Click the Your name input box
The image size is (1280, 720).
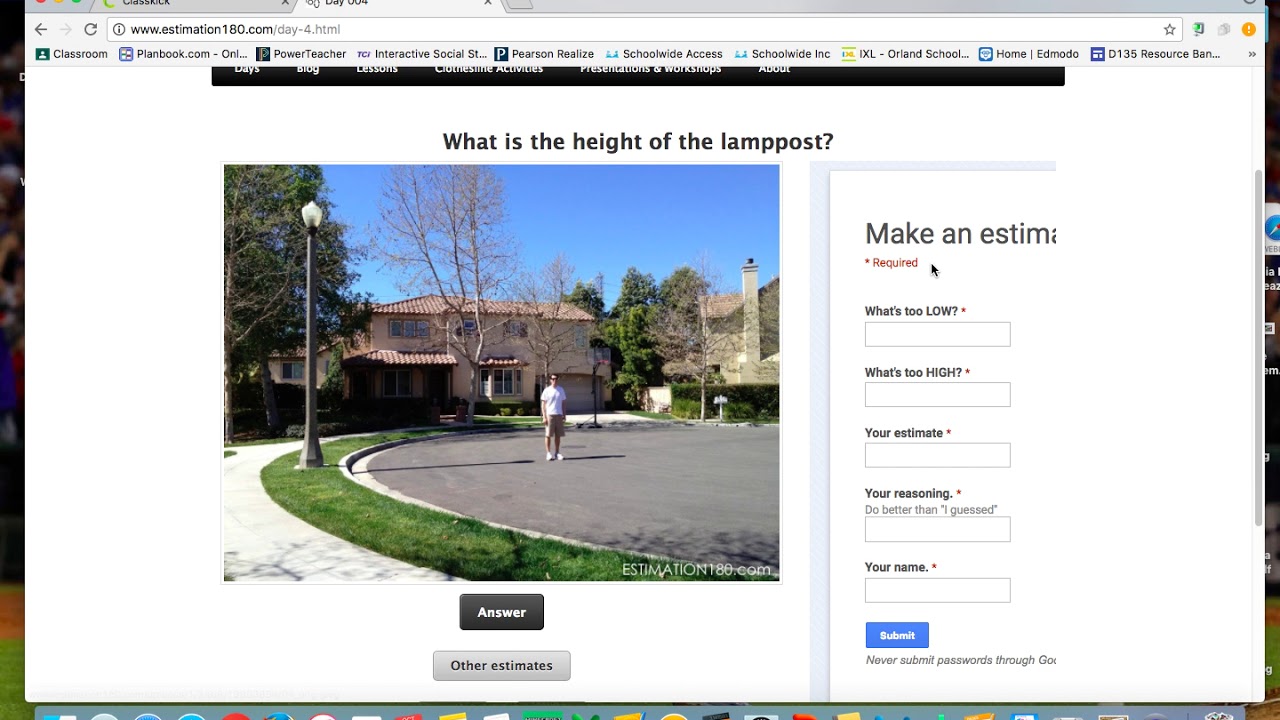937,590
